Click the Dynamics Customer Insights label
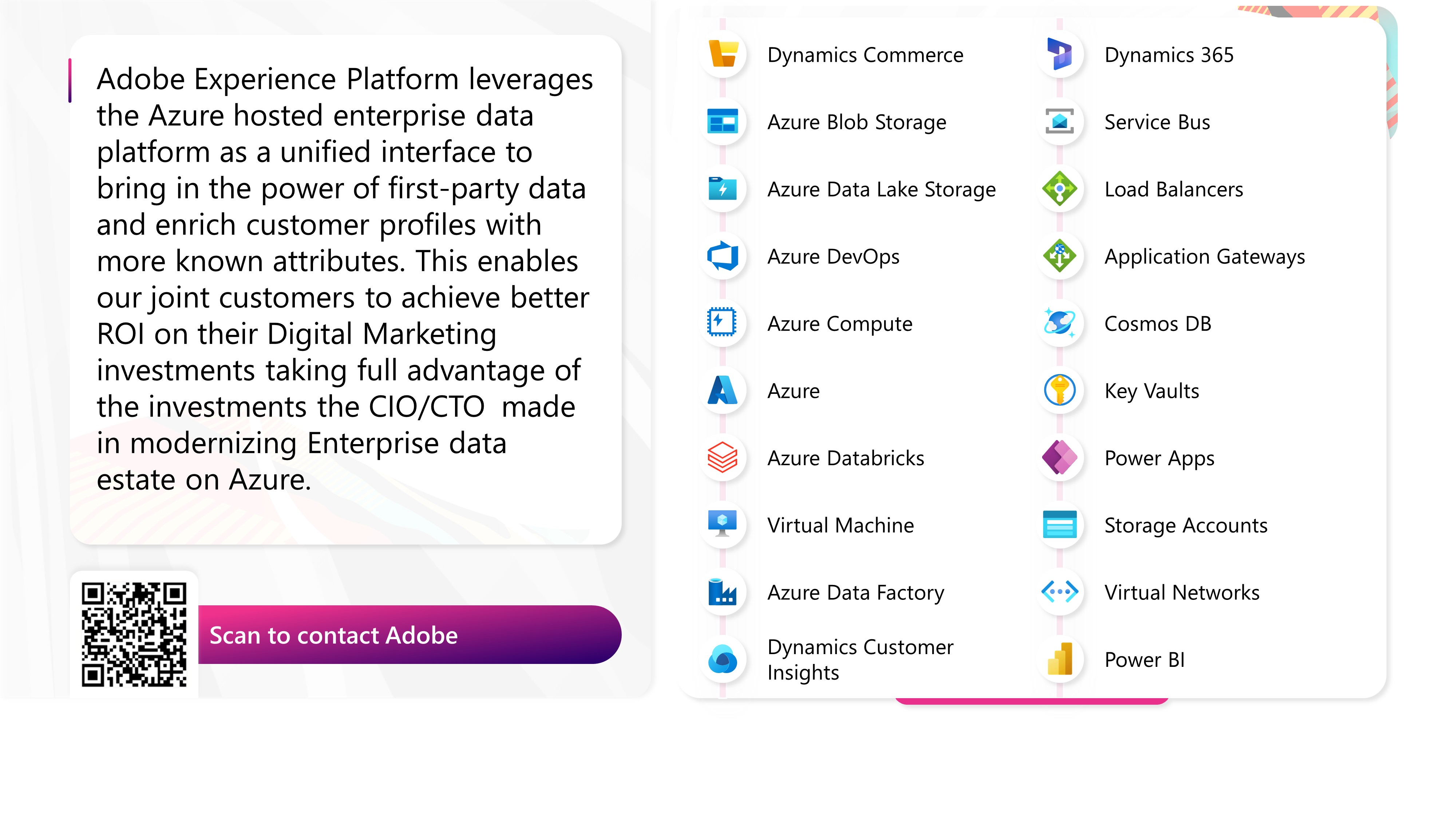Screen dimensions: 1456x819 coord(860,660)
